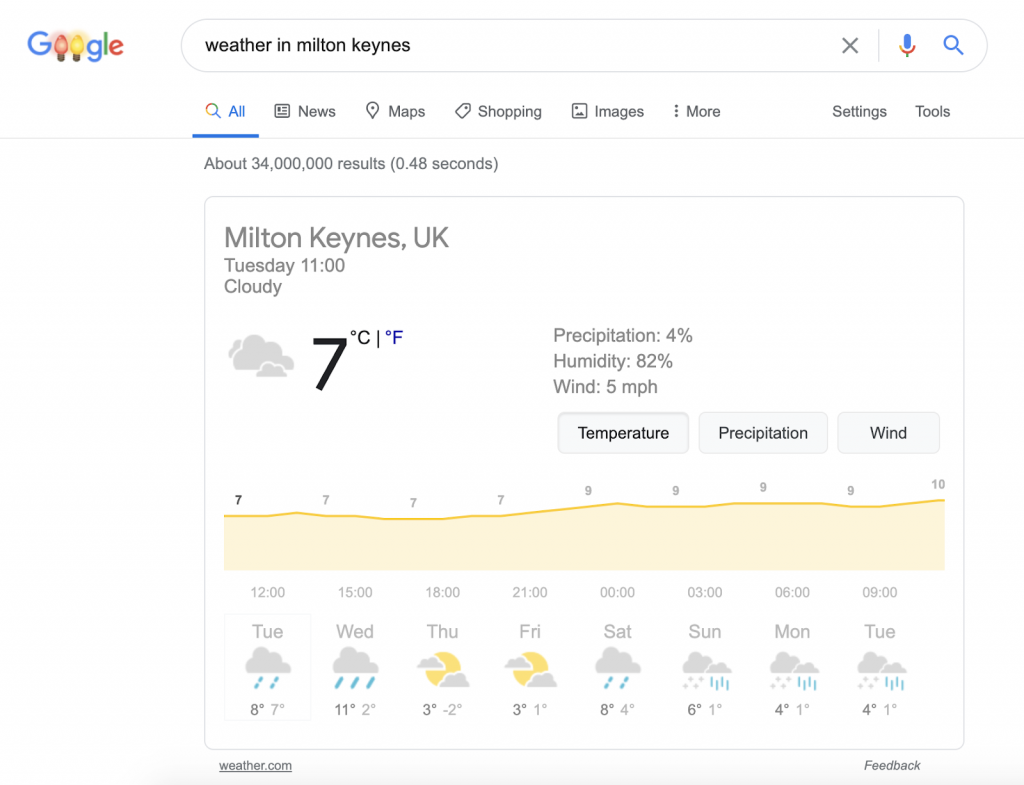Switch temperature display back to Celsius

coord(362,338)
